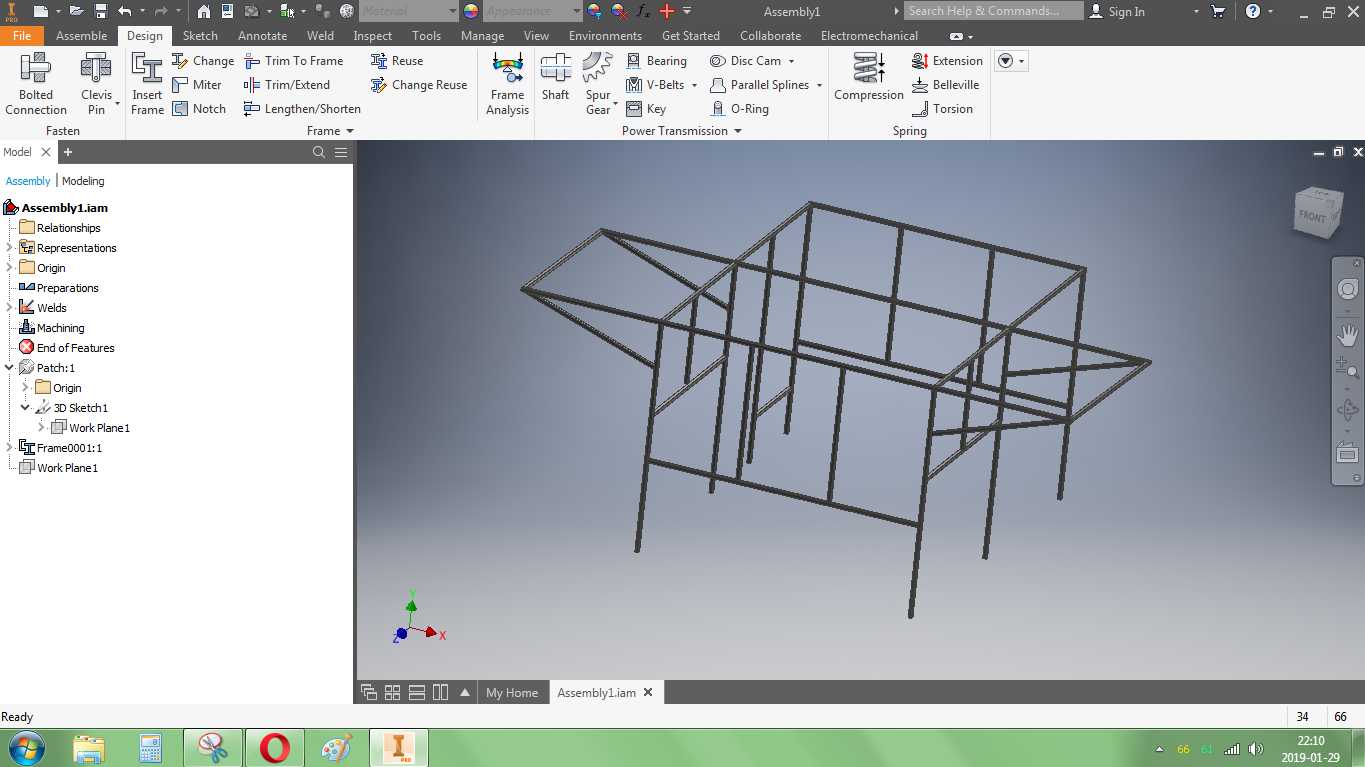The image size is (1365, 767).
Task: Open Windows Start menu
Action: point(28,748)
